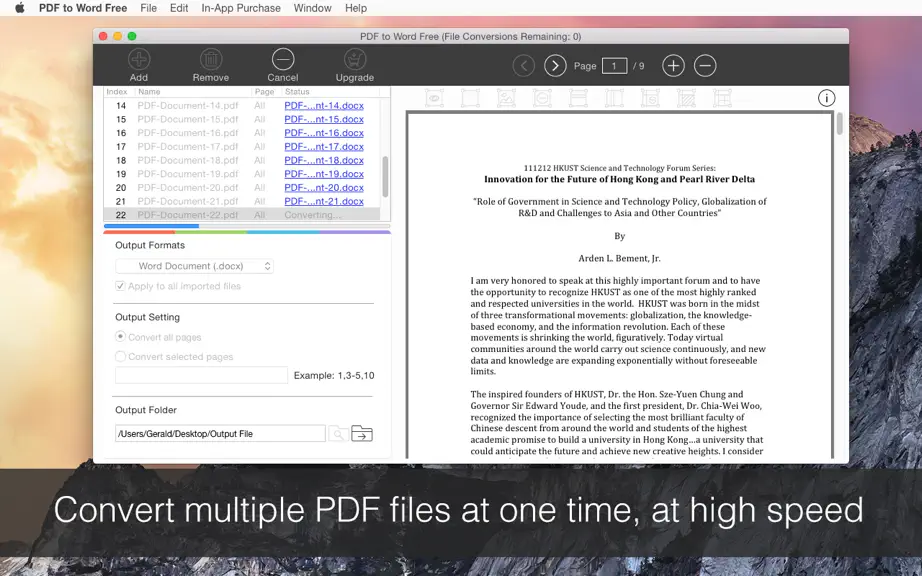922x576 pixels.
Task: Select the empty rectangle area tool
Action: 470,98
